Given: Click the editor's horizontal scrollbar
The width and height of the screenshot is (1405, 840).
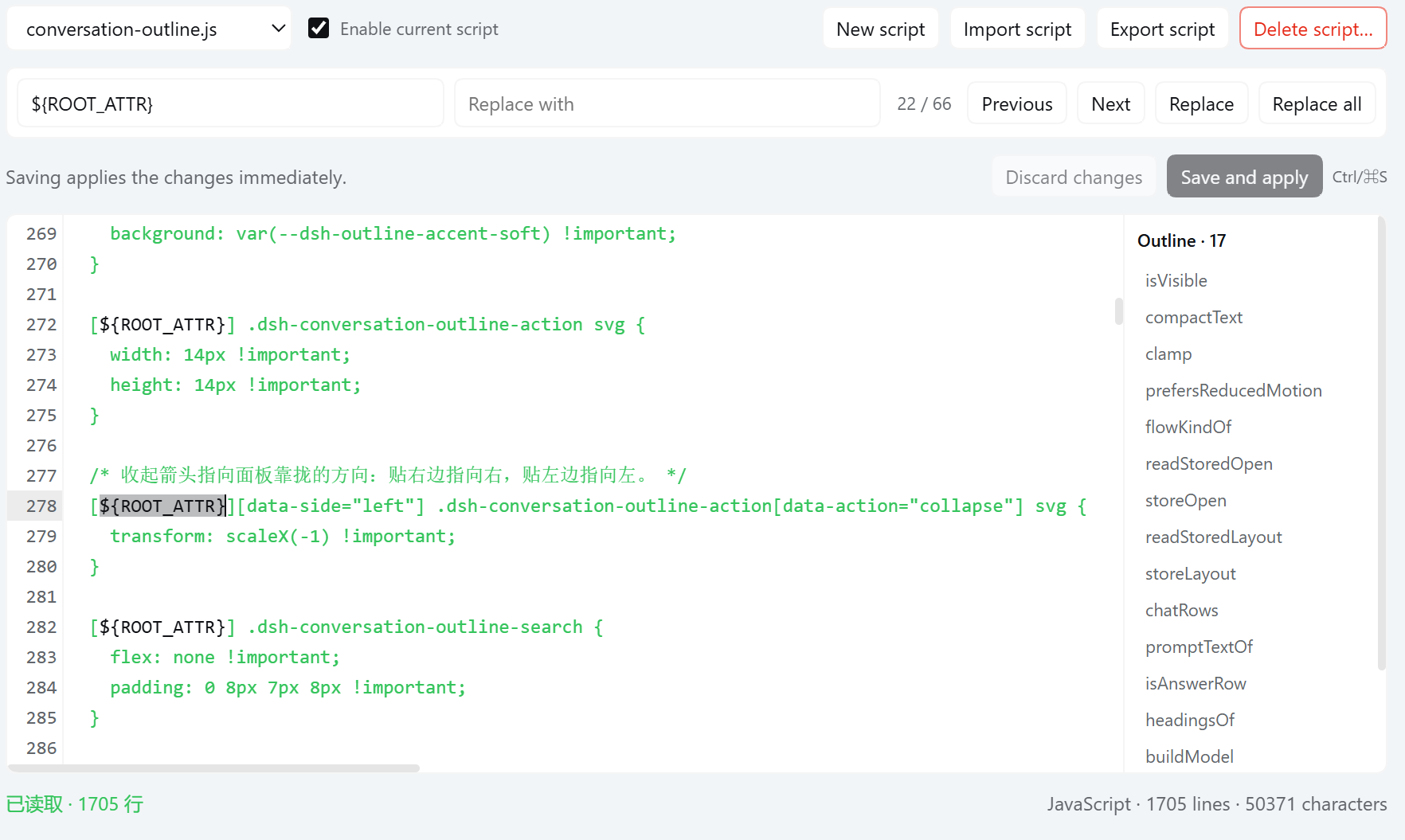Looking at the screenshot, I should (x=213, y=768).
